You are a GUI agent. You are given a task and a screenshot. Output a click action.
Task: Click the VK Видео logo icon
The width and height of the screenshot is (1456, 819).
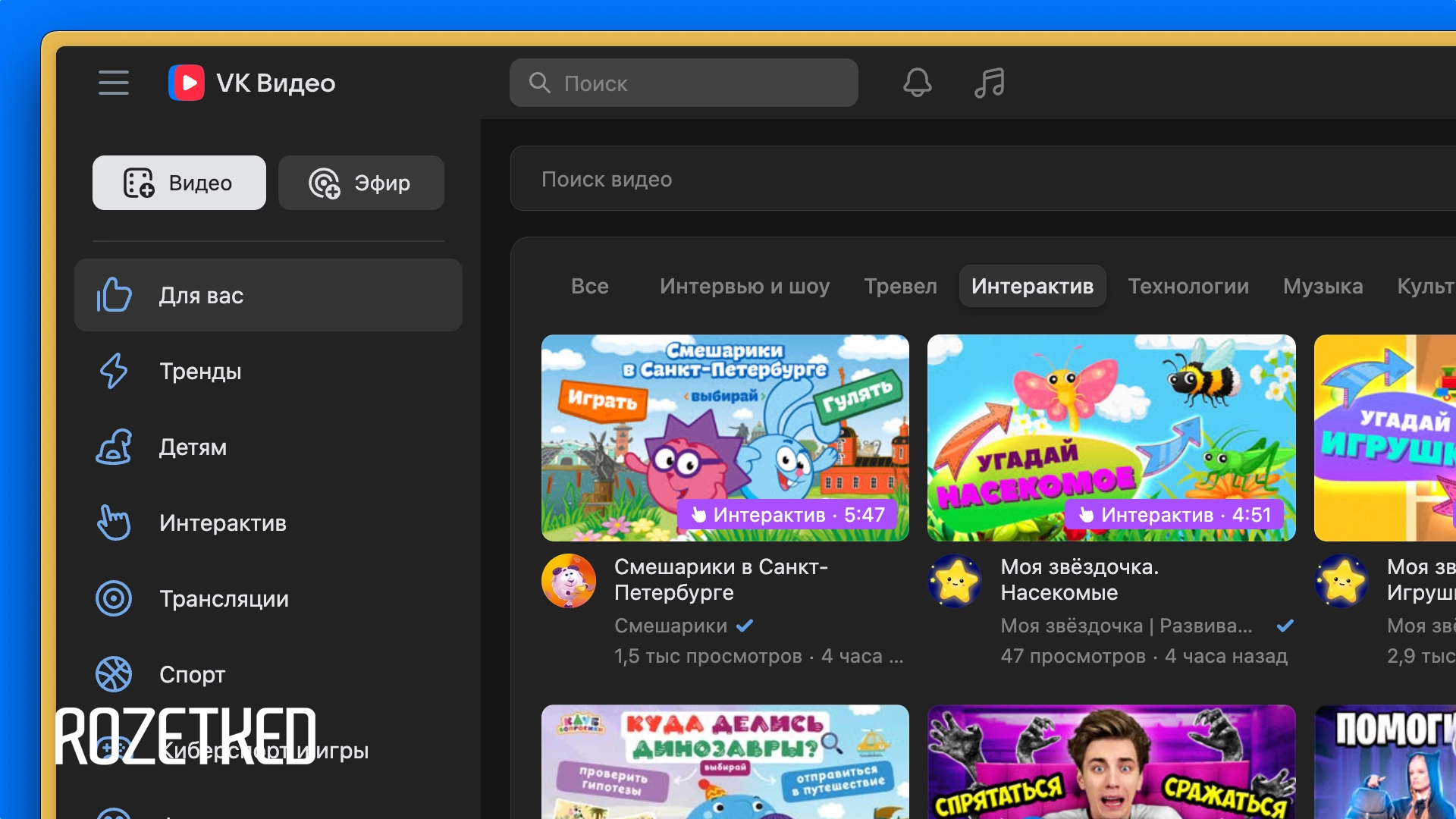point(187,83)
